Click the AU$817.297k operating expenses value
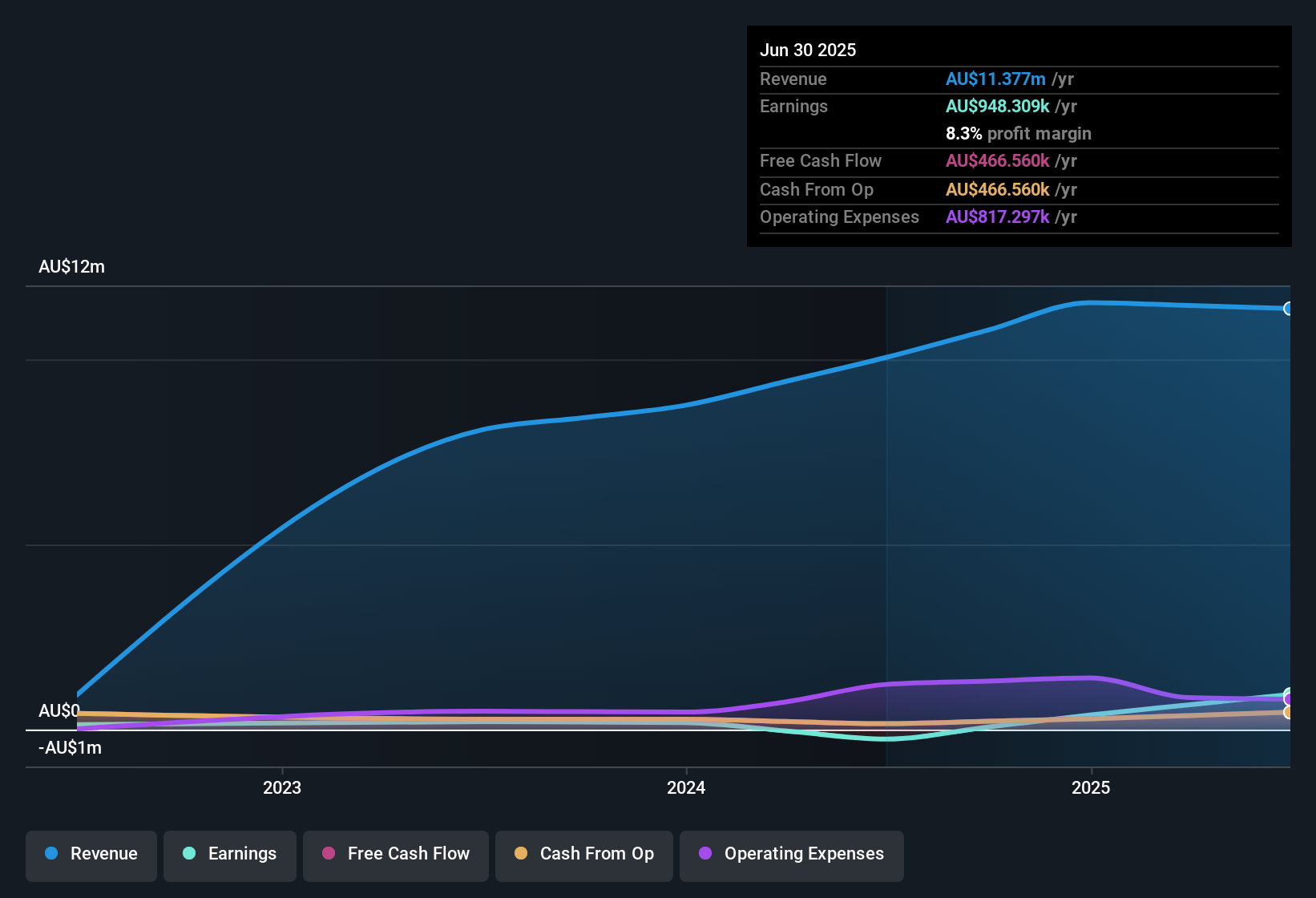Screen dimensions: 1316x898 (x=998, y=216)
